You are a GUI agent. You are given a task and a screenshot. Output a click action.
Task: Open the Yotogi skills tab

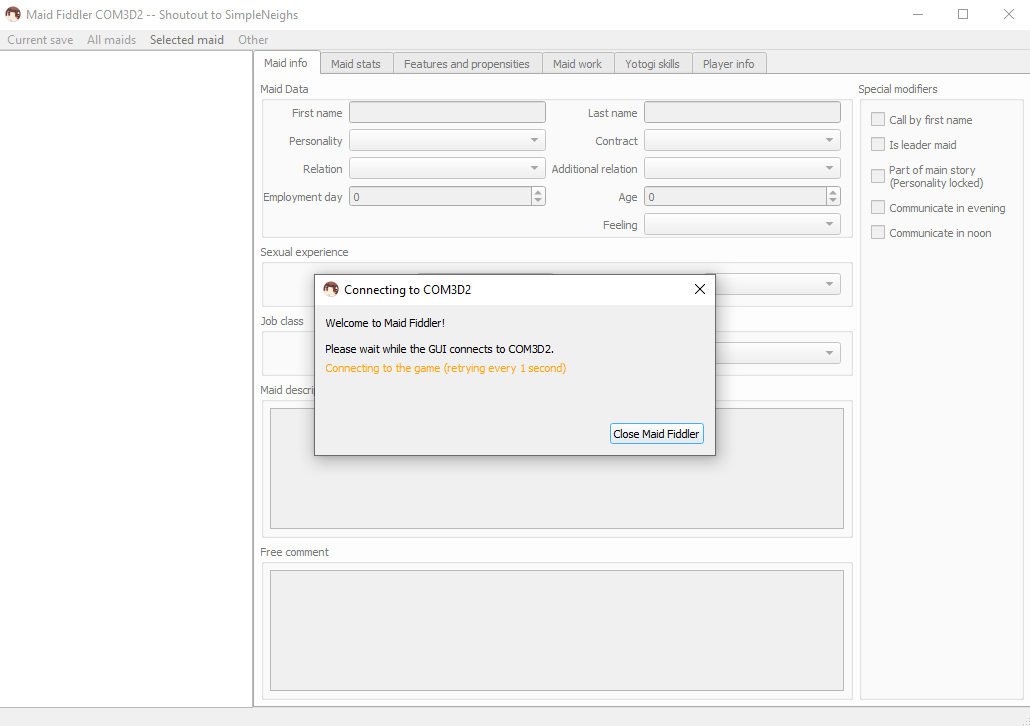(652, 62)
